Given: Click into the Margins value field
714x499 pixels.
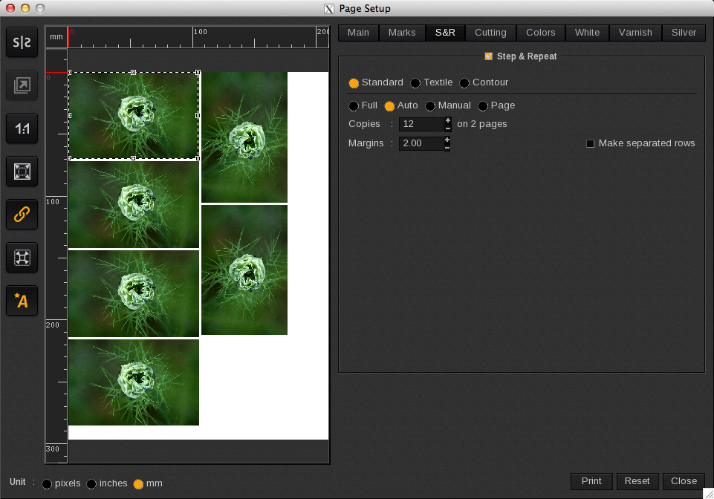Looking at the screenshot, I should (420, 143).
